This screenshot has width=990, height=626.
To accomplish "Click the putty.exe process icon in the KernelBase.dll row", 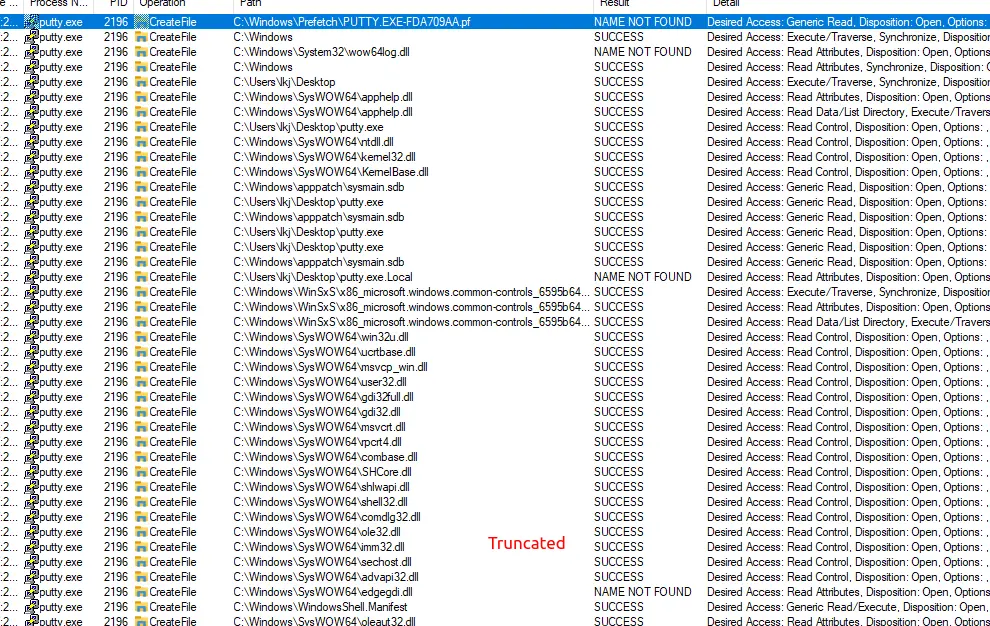I will tap(31, 172).
